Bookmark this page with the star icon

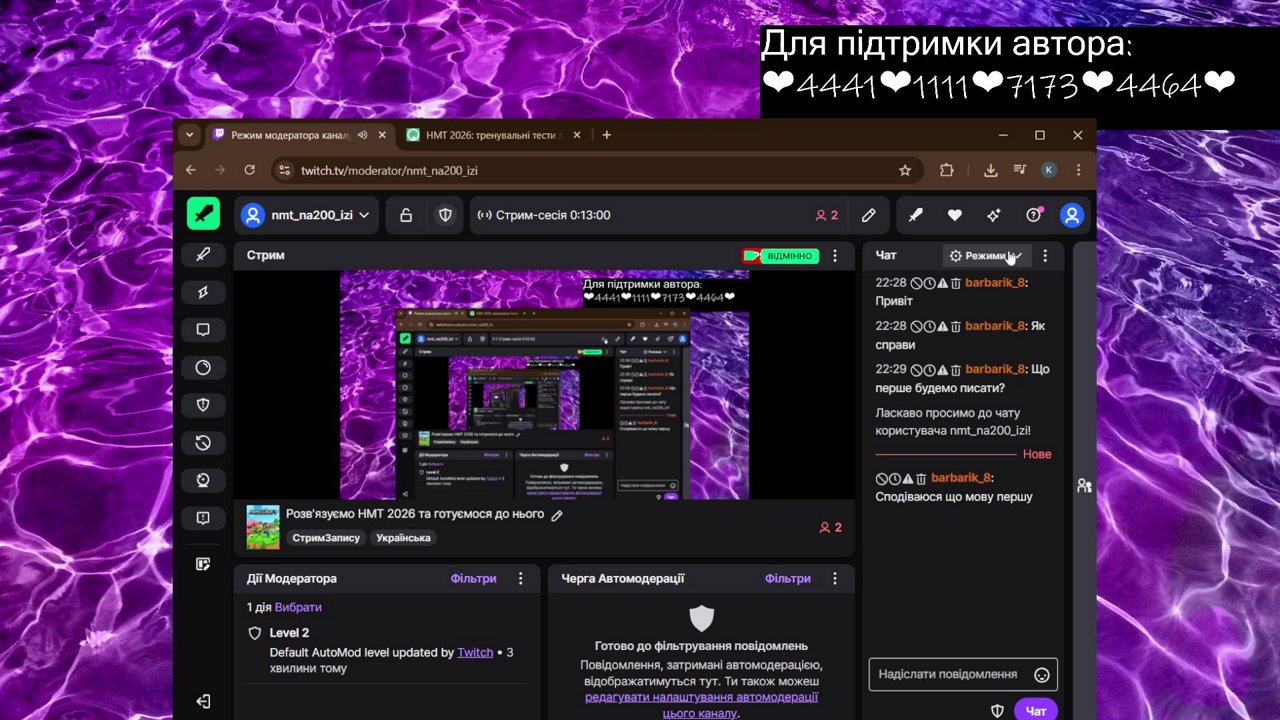905,170
